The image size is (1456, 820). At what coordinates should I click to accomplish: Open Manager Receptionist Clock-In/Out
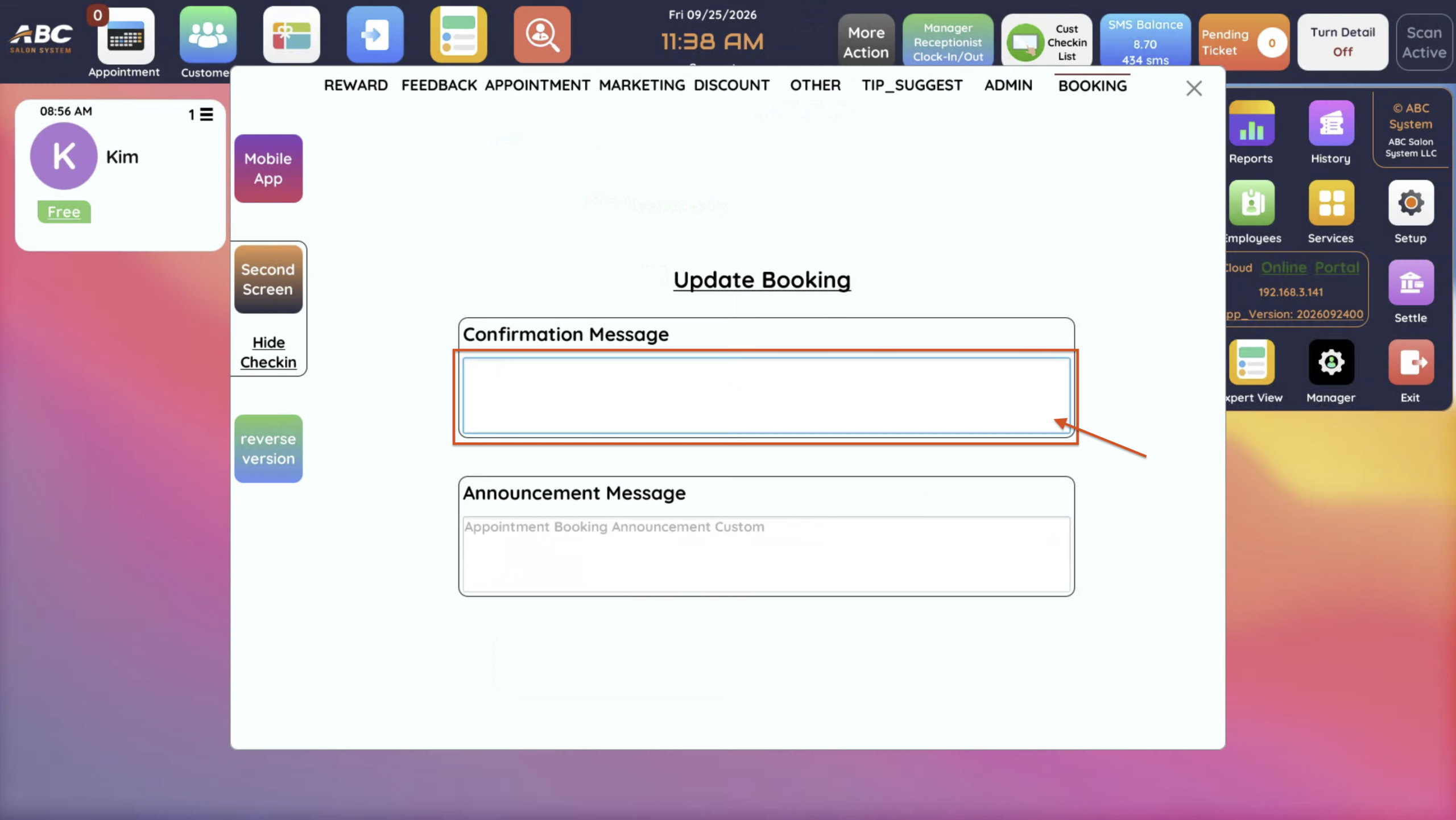pos(948,41)
